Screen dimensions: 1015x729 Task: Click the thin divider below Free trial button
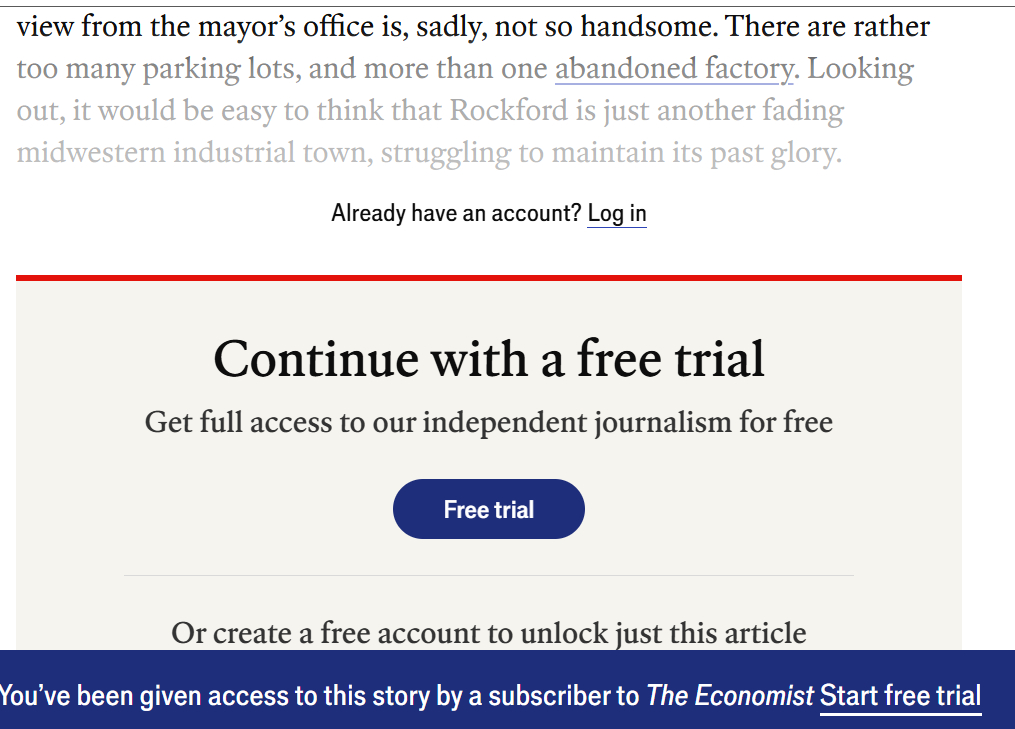coord(489,576)
